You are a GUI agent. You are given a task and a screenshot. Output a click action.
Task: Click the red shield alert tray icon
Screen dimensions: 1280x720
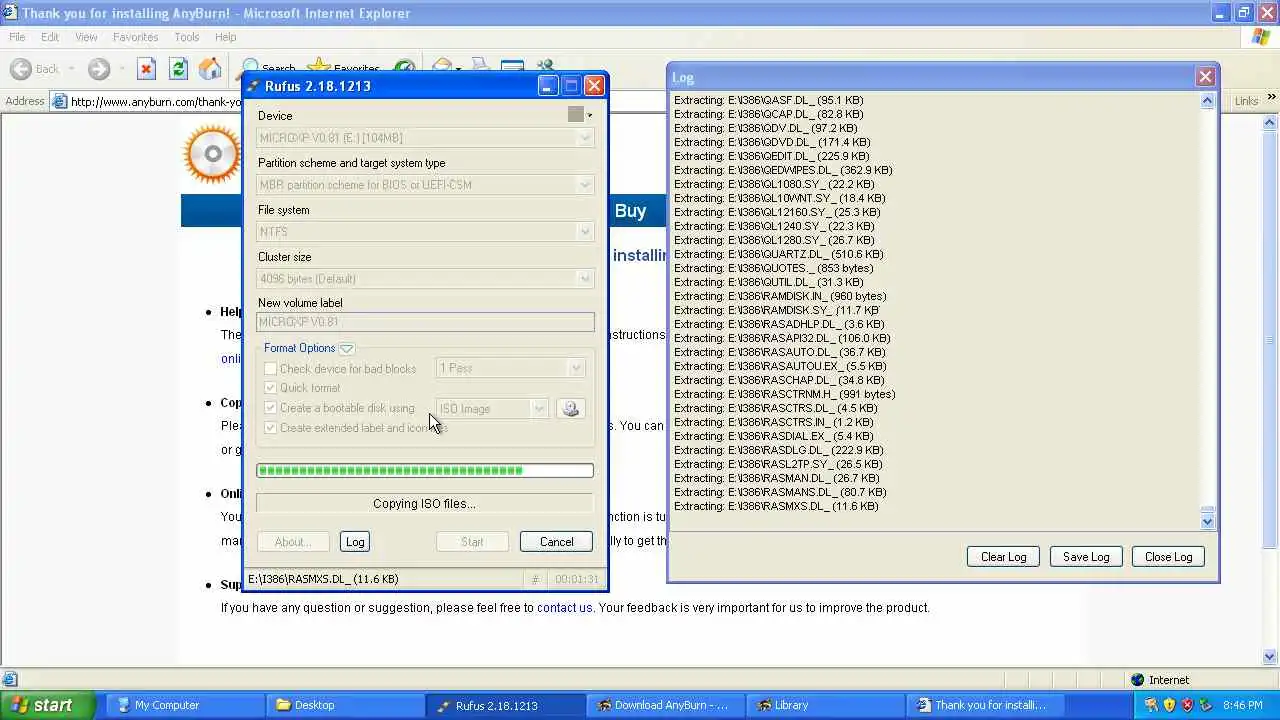tap(1187, 705)
